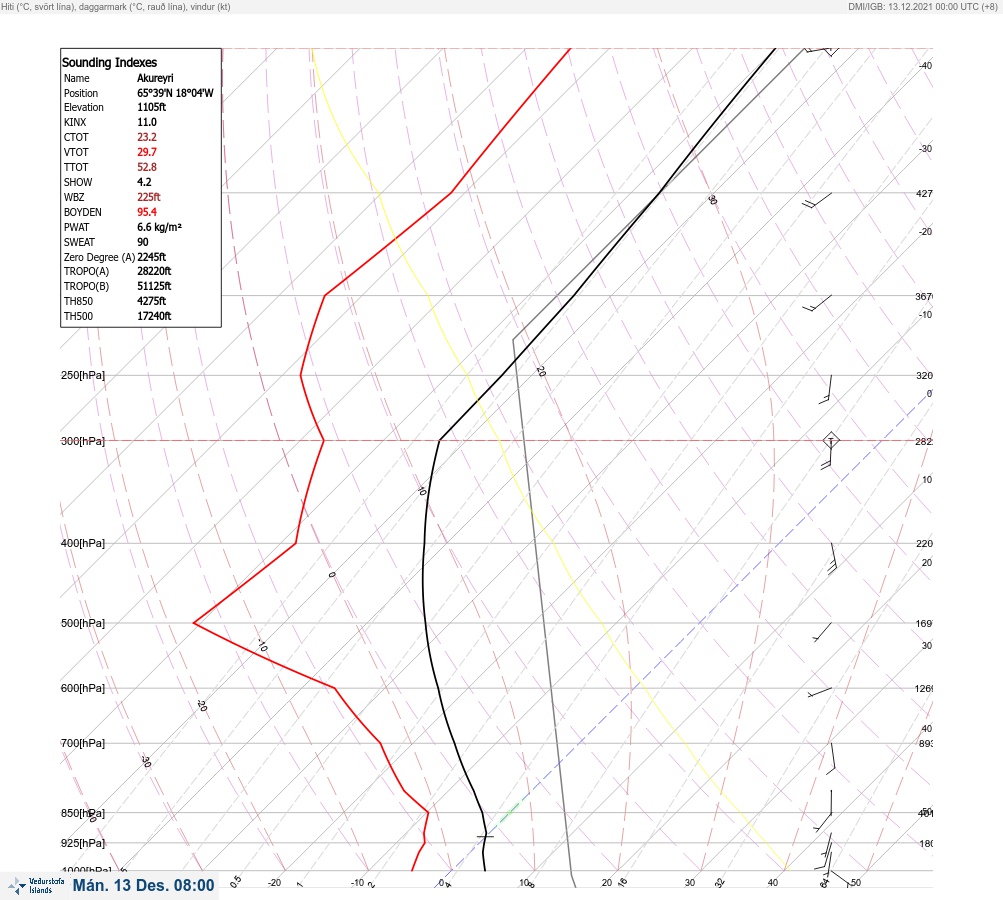Click the '850[hPa]' pressure label
This screenshot has height=900, width=1003.
[83, 813]
